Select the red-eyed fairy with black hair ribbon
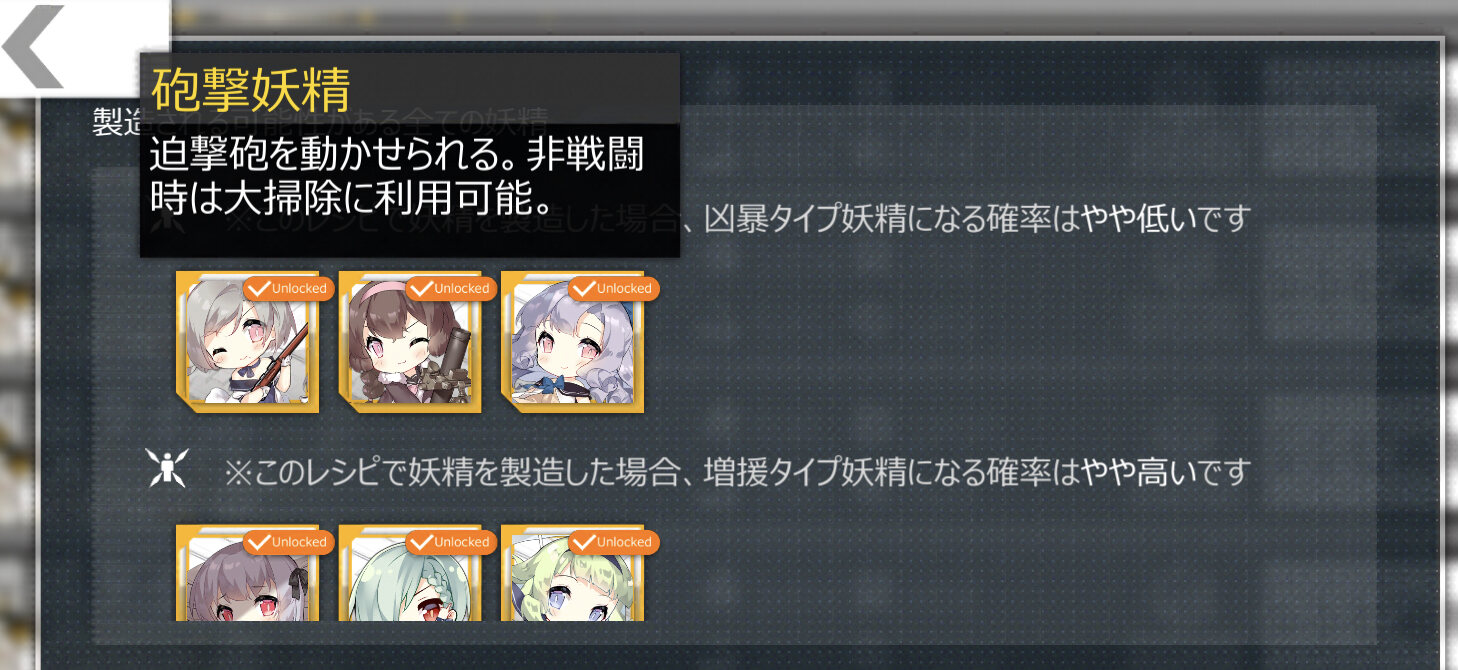Screen dimensions: 1458x670 [x=247, y=573]
